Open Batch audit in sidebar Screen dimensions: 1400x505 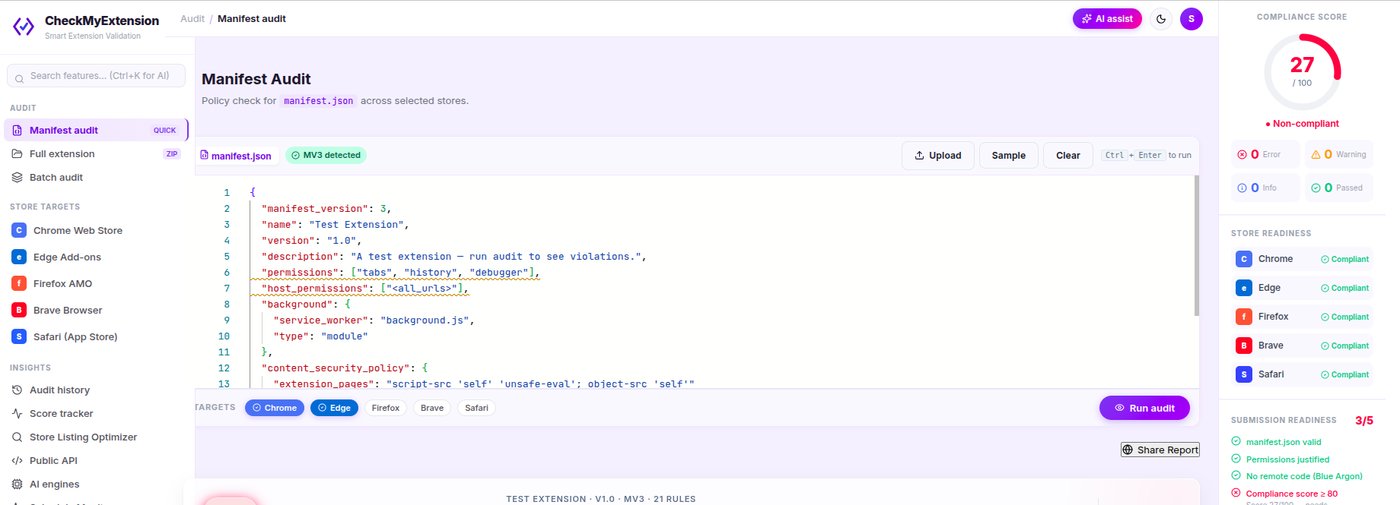(x=96, y=177)
